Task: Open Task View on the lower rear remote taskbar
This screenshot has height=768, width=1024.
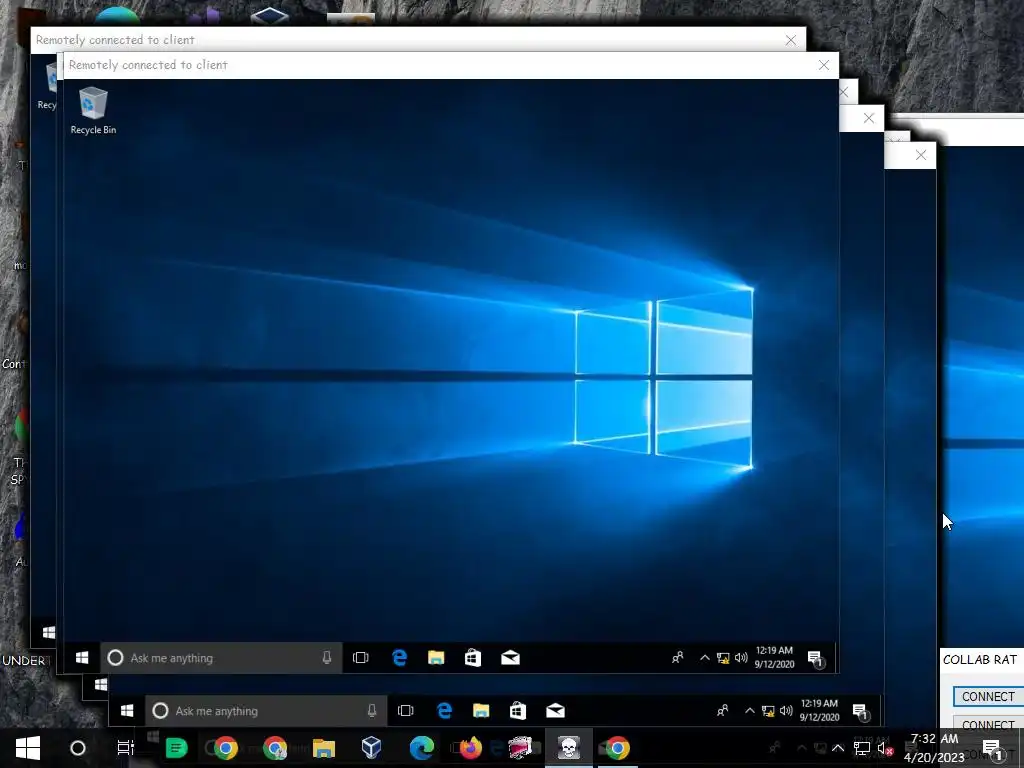Action: [x=406, y=711]
